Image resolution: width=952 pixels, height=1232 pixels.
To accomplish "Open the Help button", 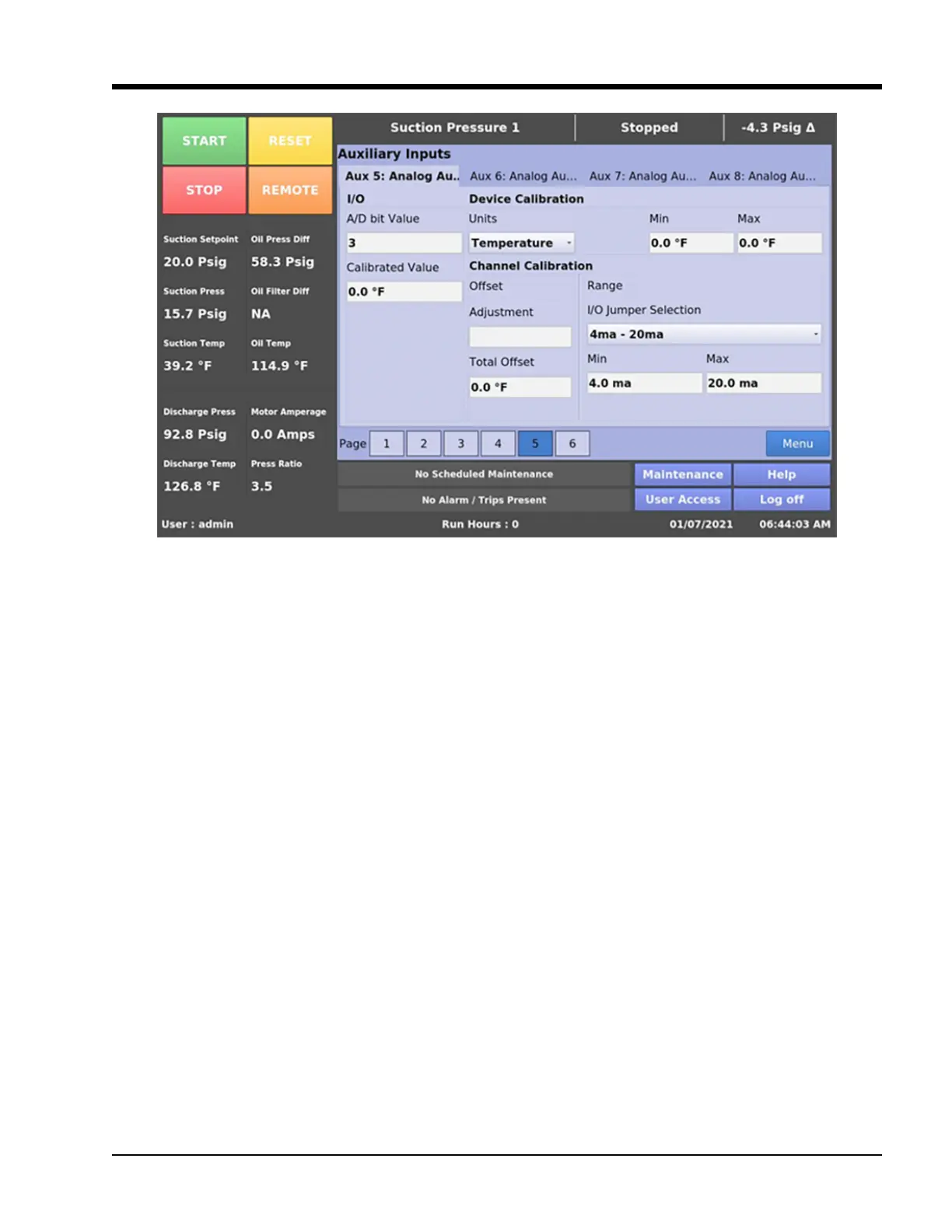I will coord(782,474).
